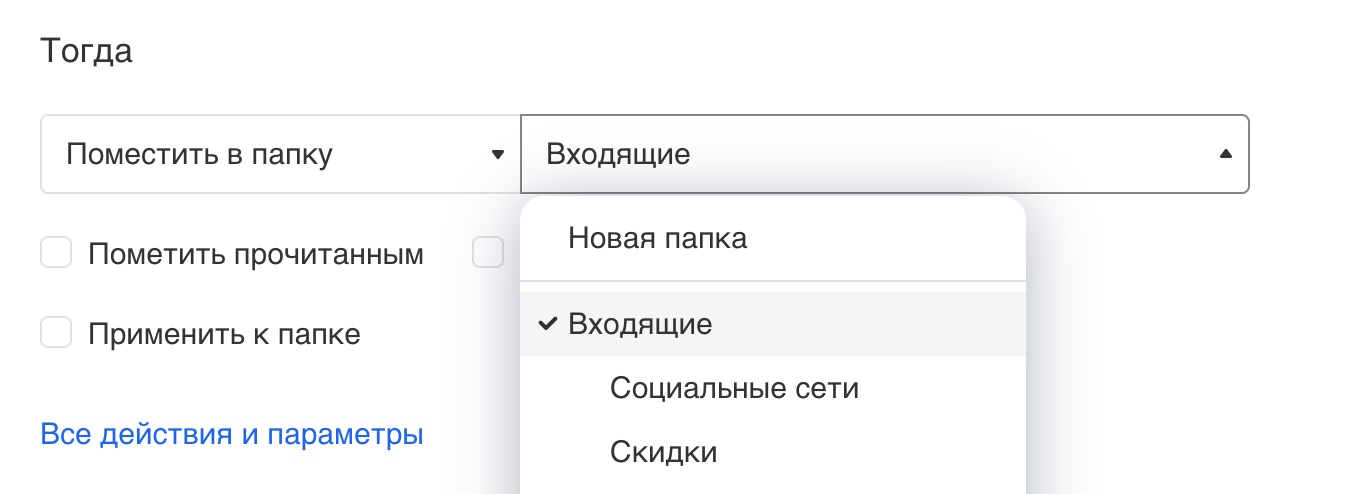Viewport: 1358px width, 494px height.
Task: Open the Поместить в папку action dropdown
Action: click(x=280, y=155)
